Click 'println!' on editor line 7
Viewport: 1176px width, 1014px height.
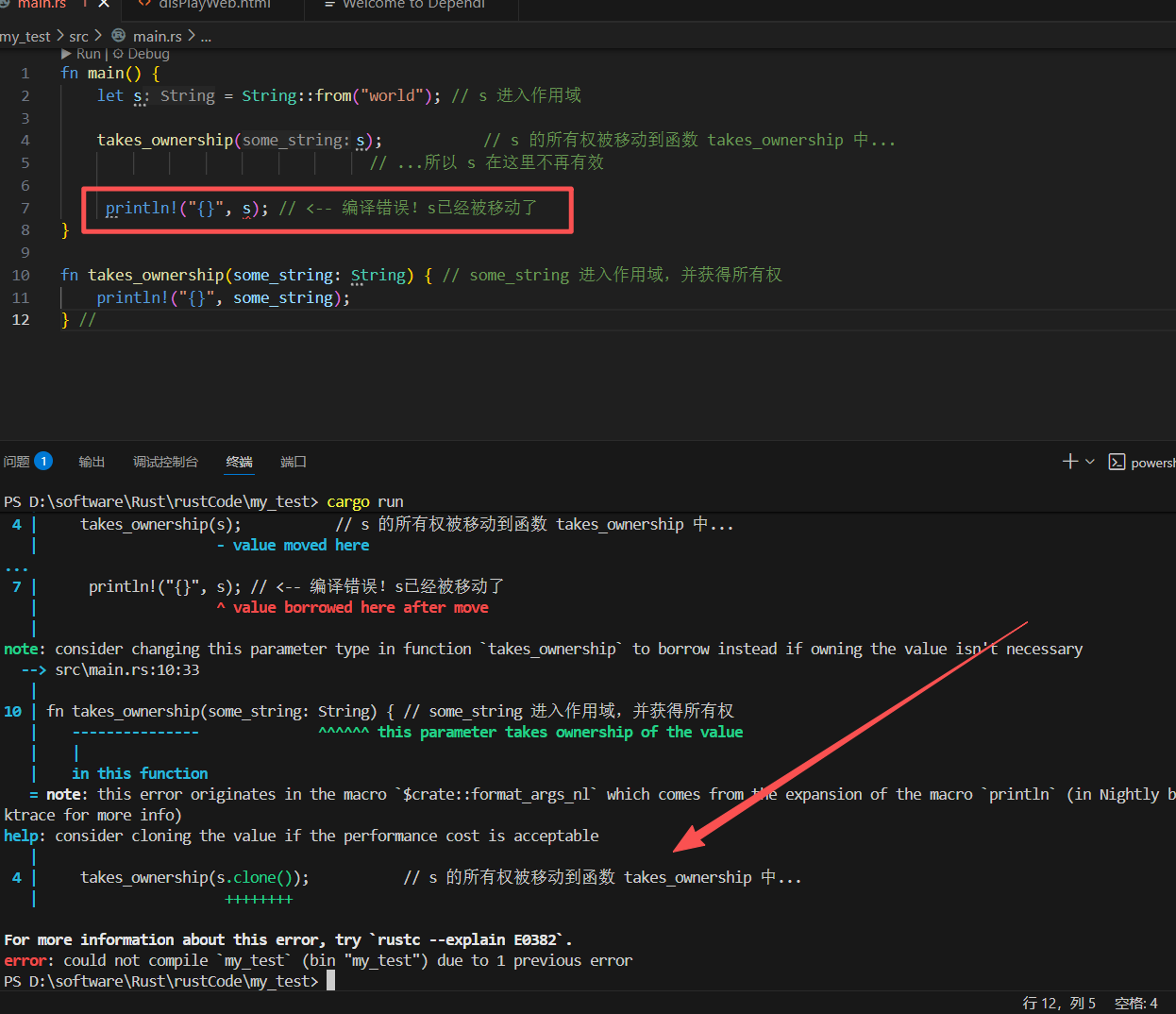[142, 208]
